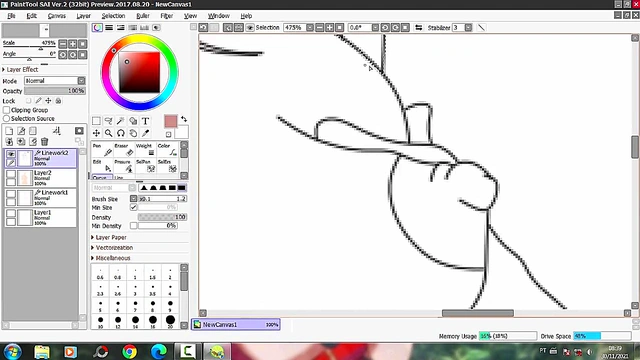Click the delete layer trash icon
640x360 pixels.
pyautogui.click(x=44, y=142)
